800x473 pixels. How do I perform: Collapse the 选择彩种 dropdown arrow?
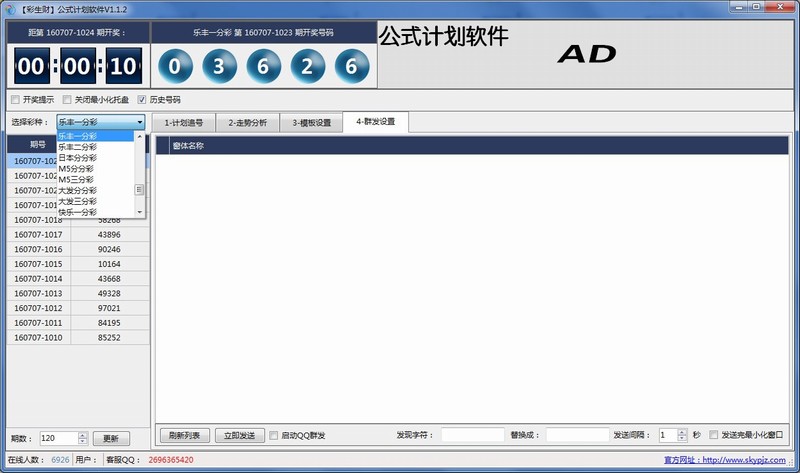pos(140,122)
